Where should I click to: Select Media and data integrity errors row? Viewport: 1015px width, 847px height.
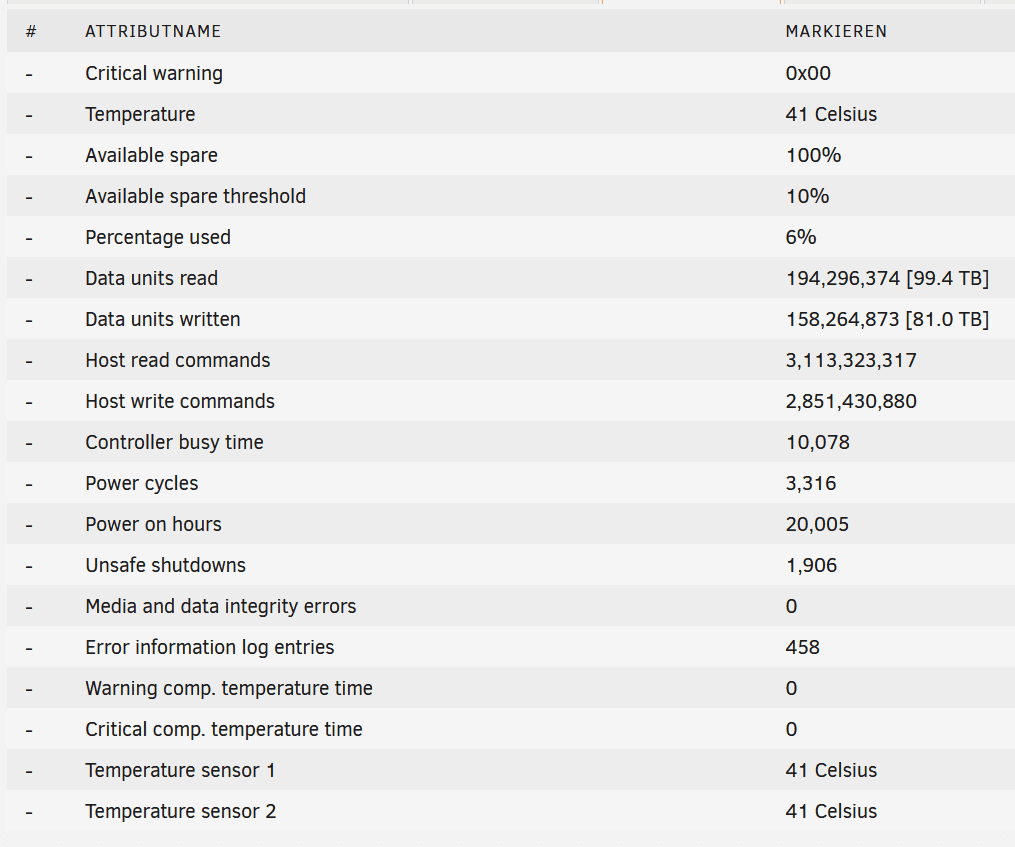(220, 606)
